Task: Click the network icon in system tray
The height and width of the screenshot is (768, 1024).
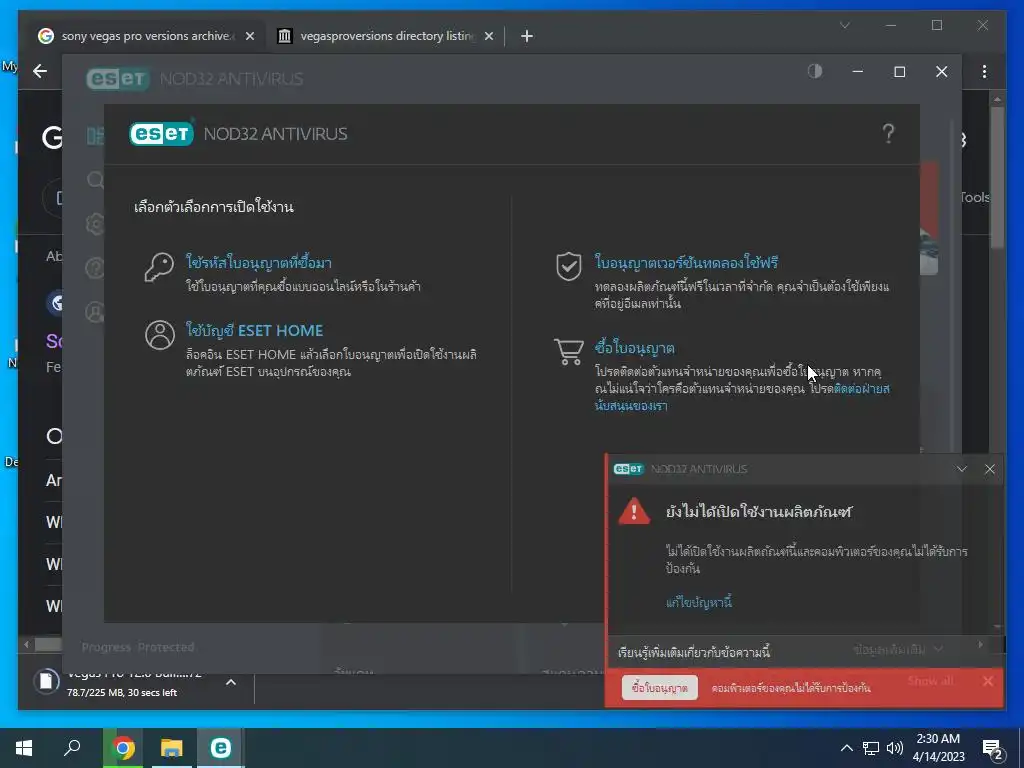Action: (x=871, y=748)
